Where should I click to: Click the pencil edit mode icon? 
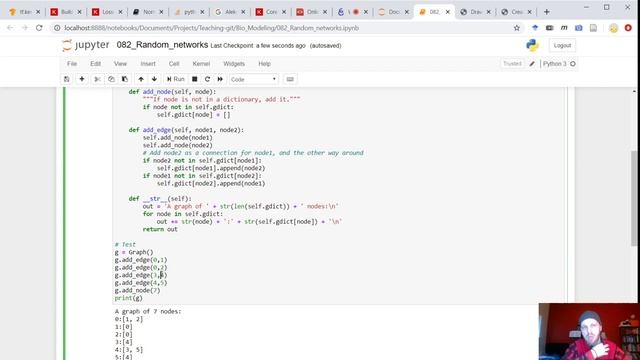532,64
